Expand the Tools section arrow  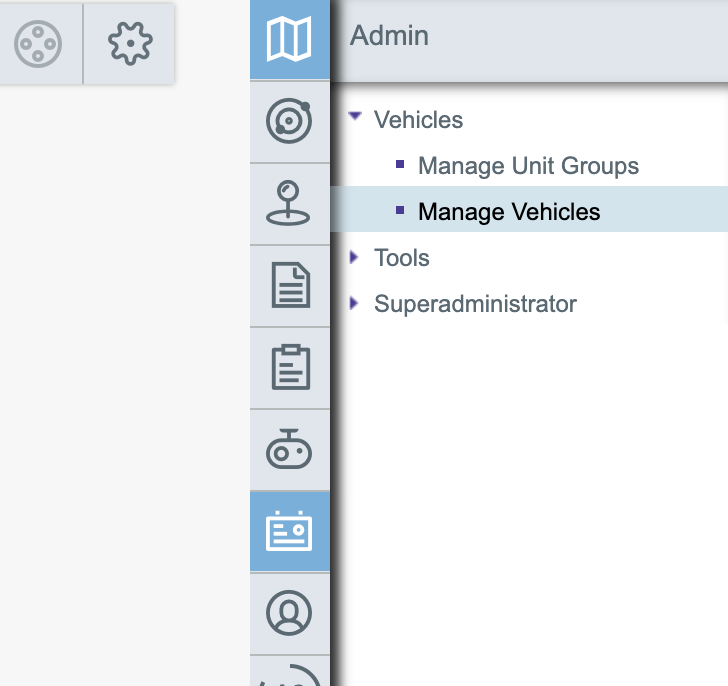point(354,257)
